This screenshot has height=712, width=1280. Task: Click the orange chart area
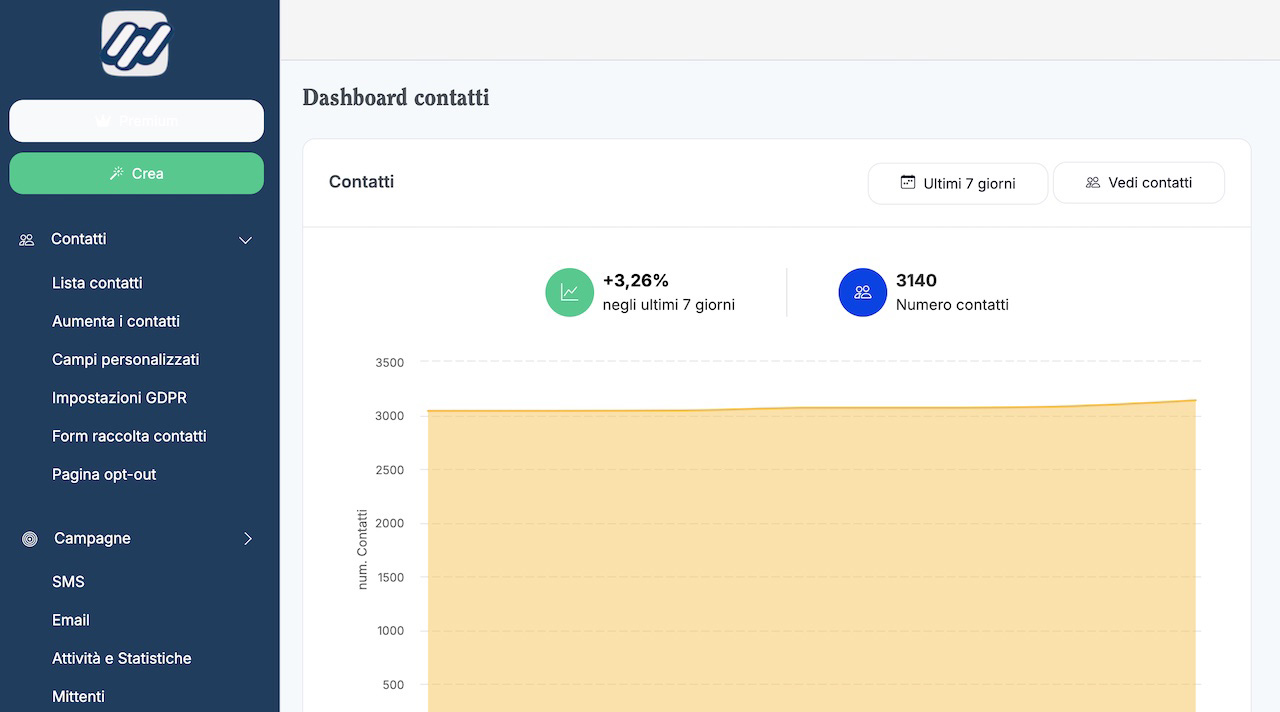click(x=810, y=560)
